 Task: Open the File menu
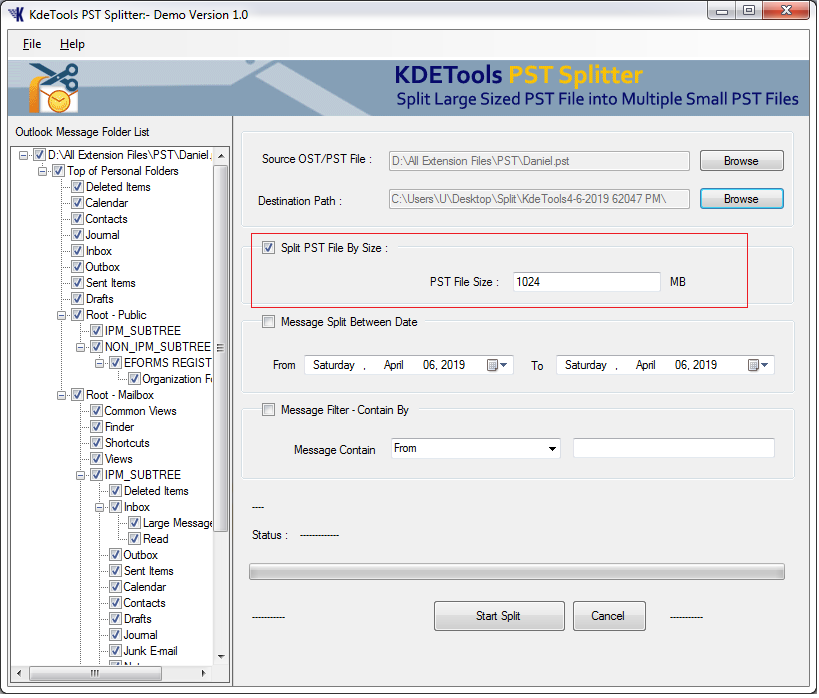[x=32, y=44]
